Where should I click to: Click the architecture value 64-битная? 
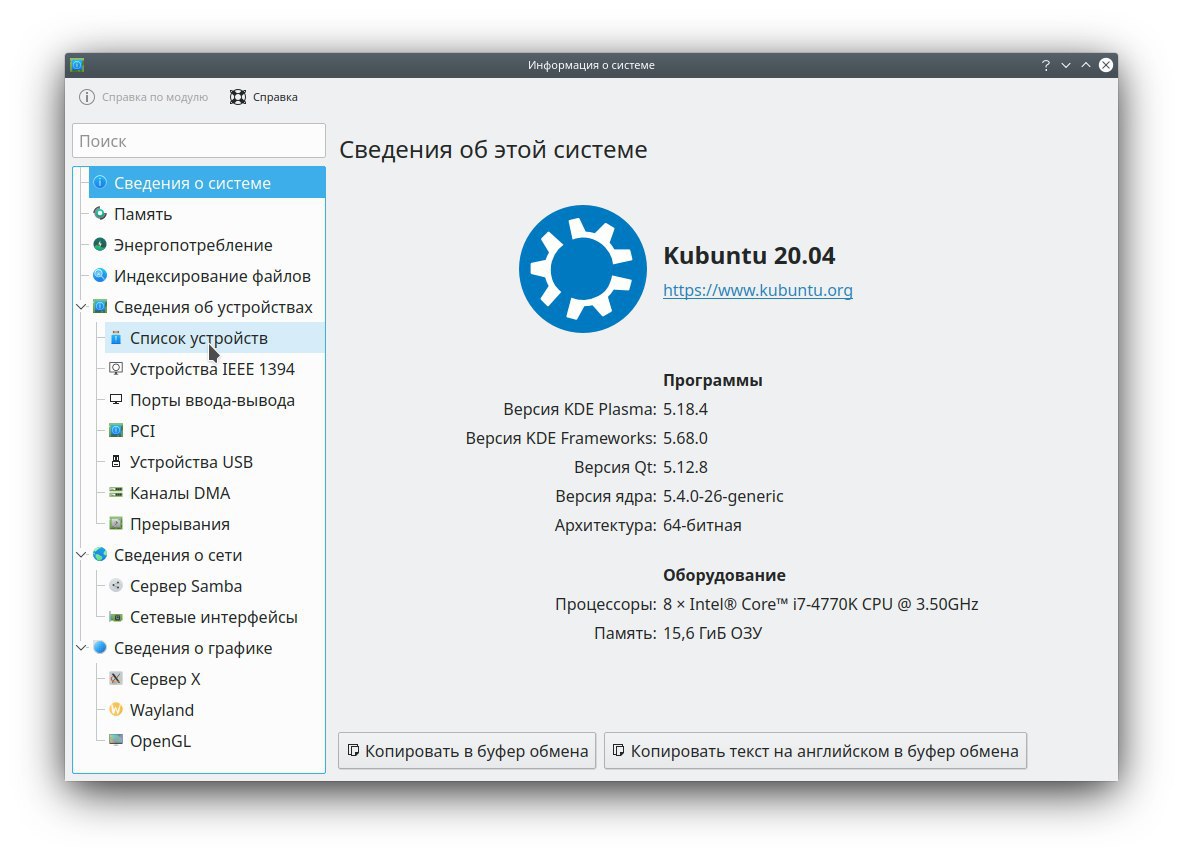(702, 524)
